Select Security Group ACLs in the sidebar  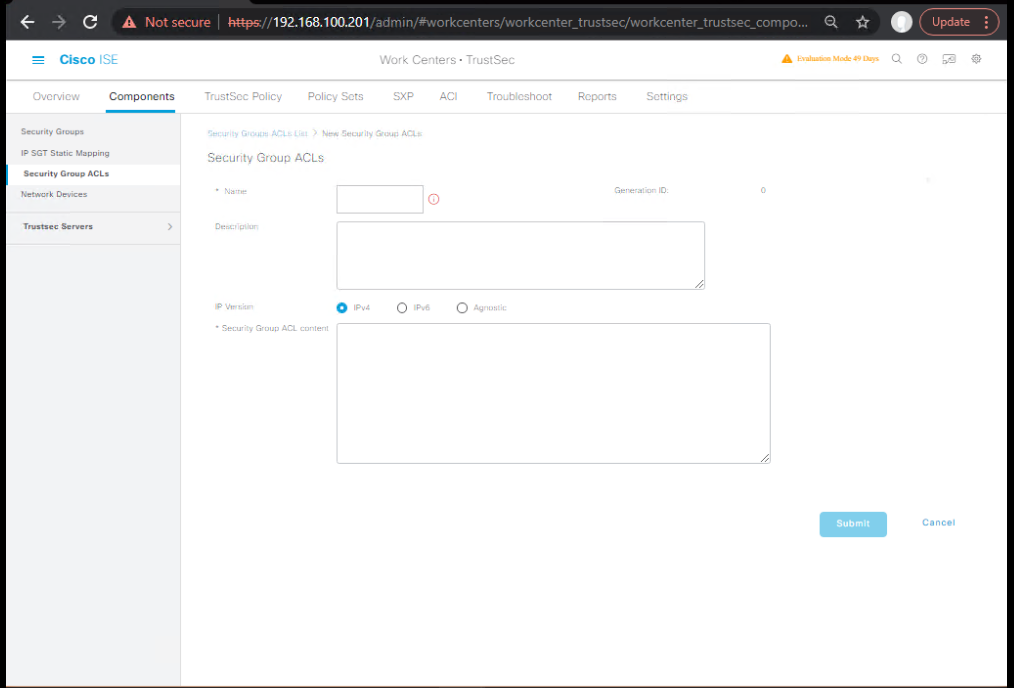[66, 174]
